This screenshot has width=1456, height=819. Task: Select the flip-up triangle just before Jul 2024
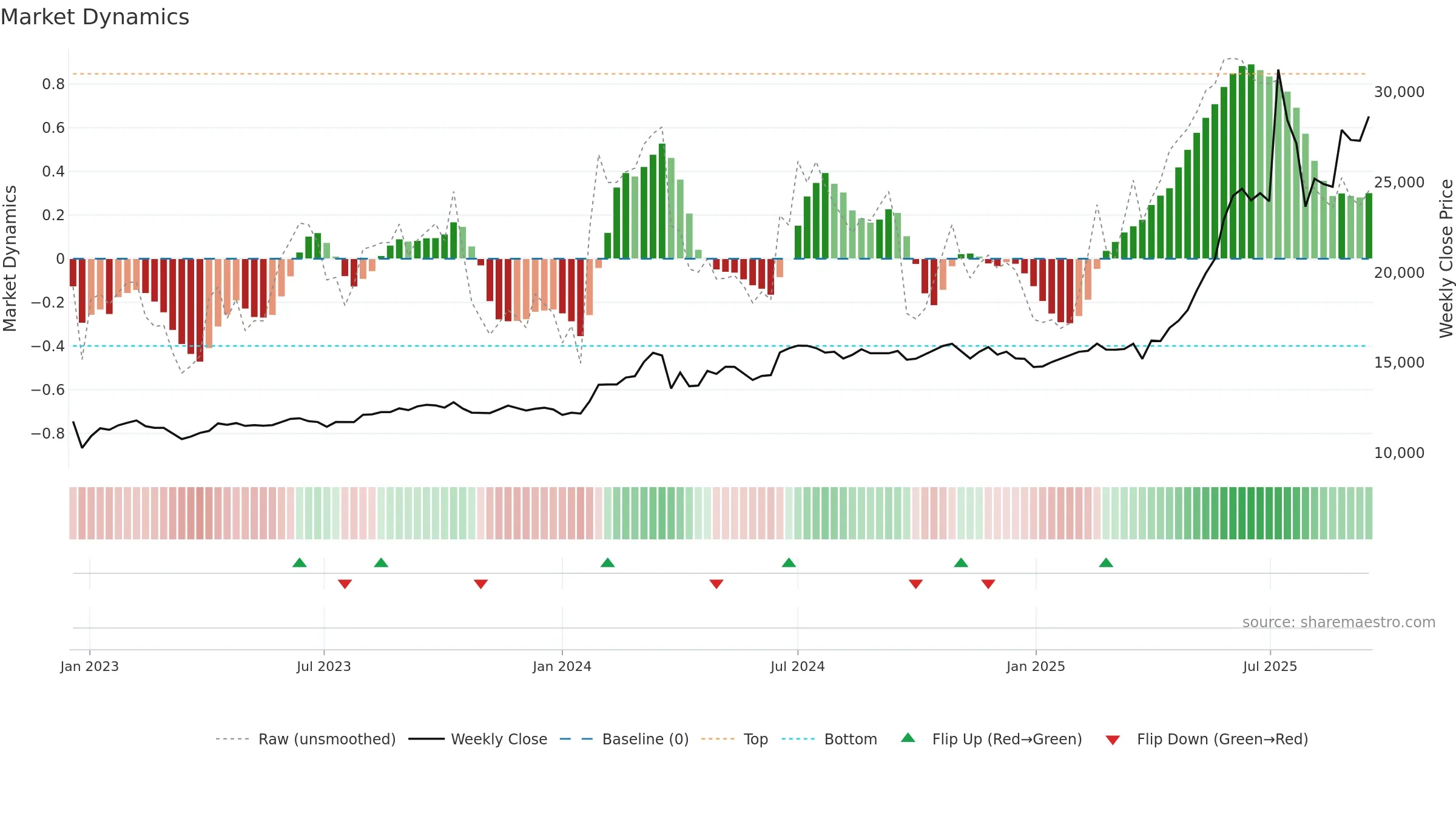pos(789,563)
